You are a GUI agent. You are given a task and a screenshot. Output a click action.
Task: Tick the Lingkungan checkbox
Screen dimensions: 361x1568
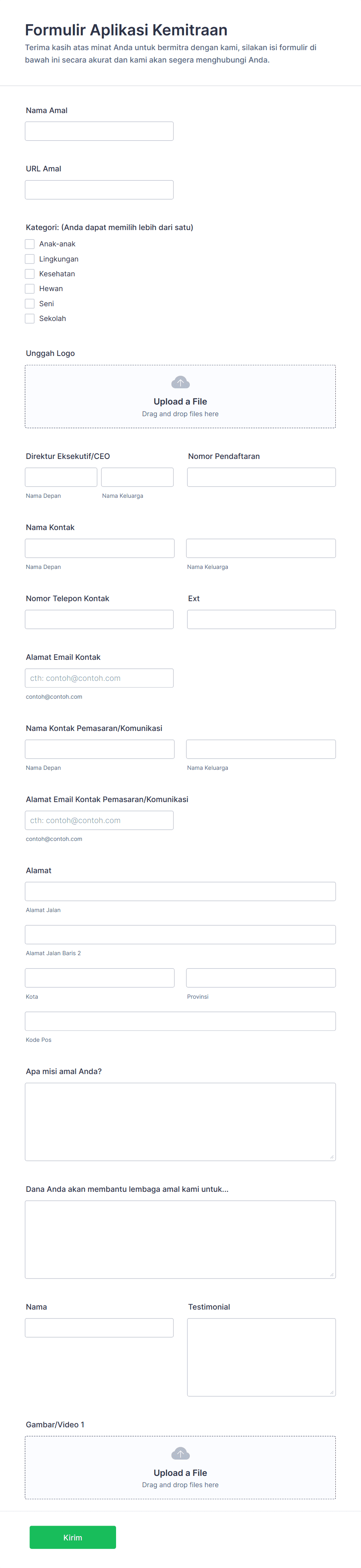tap(30, 259)
